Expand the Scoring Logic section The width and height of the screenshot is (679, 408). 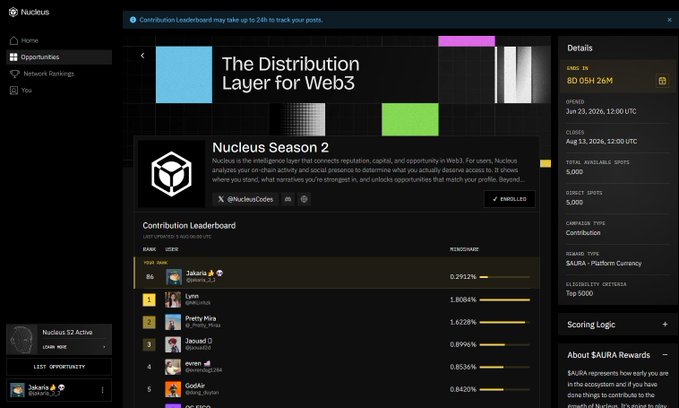point(665,324)
